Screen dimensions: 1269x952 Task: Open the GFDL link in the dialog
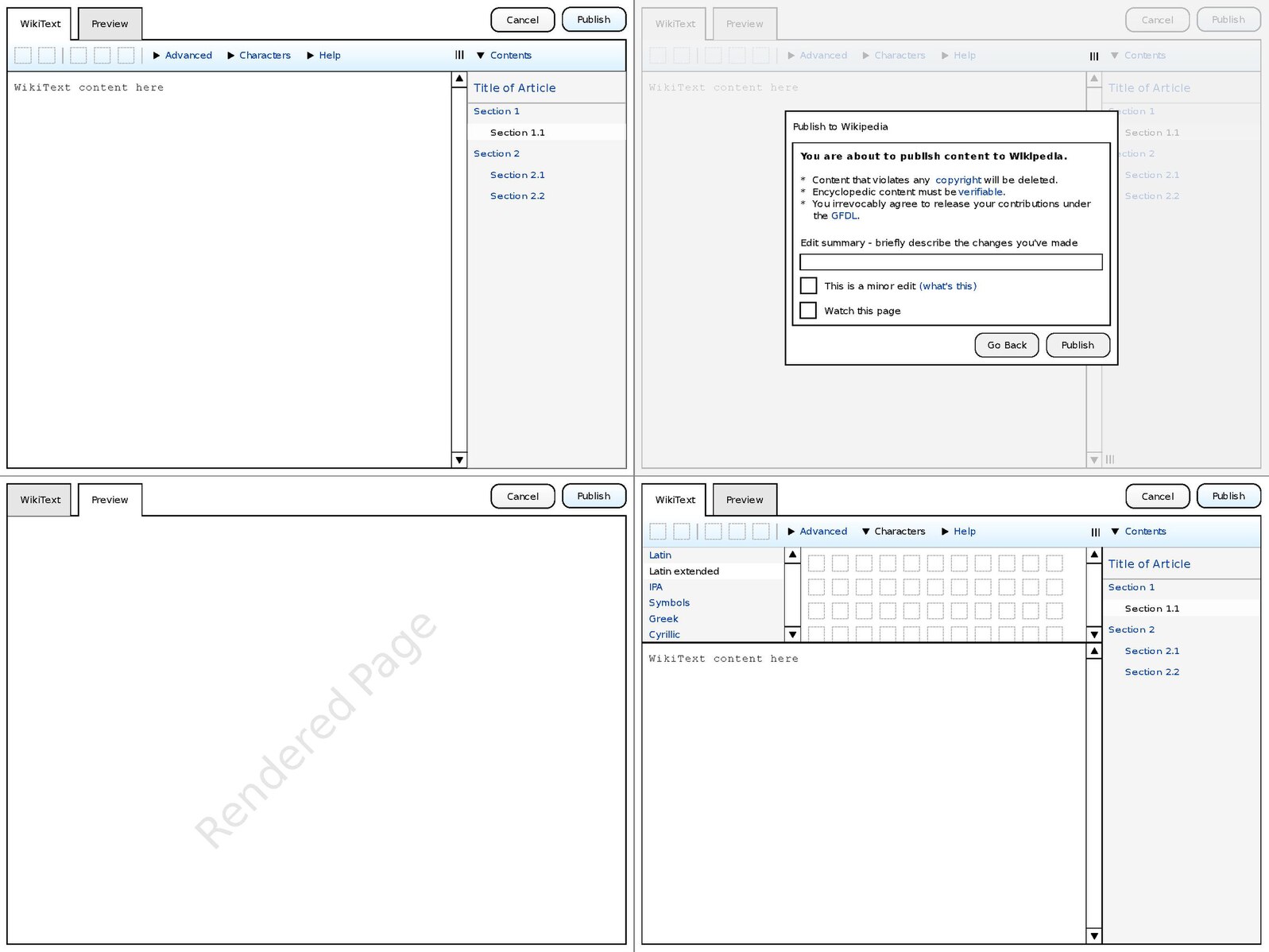(844, 215)
